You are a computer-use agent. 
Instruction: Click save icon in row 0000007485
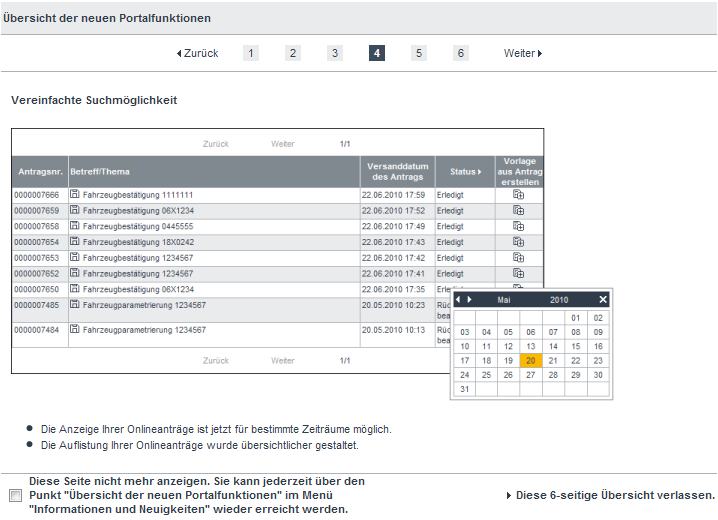click(75, 304)
